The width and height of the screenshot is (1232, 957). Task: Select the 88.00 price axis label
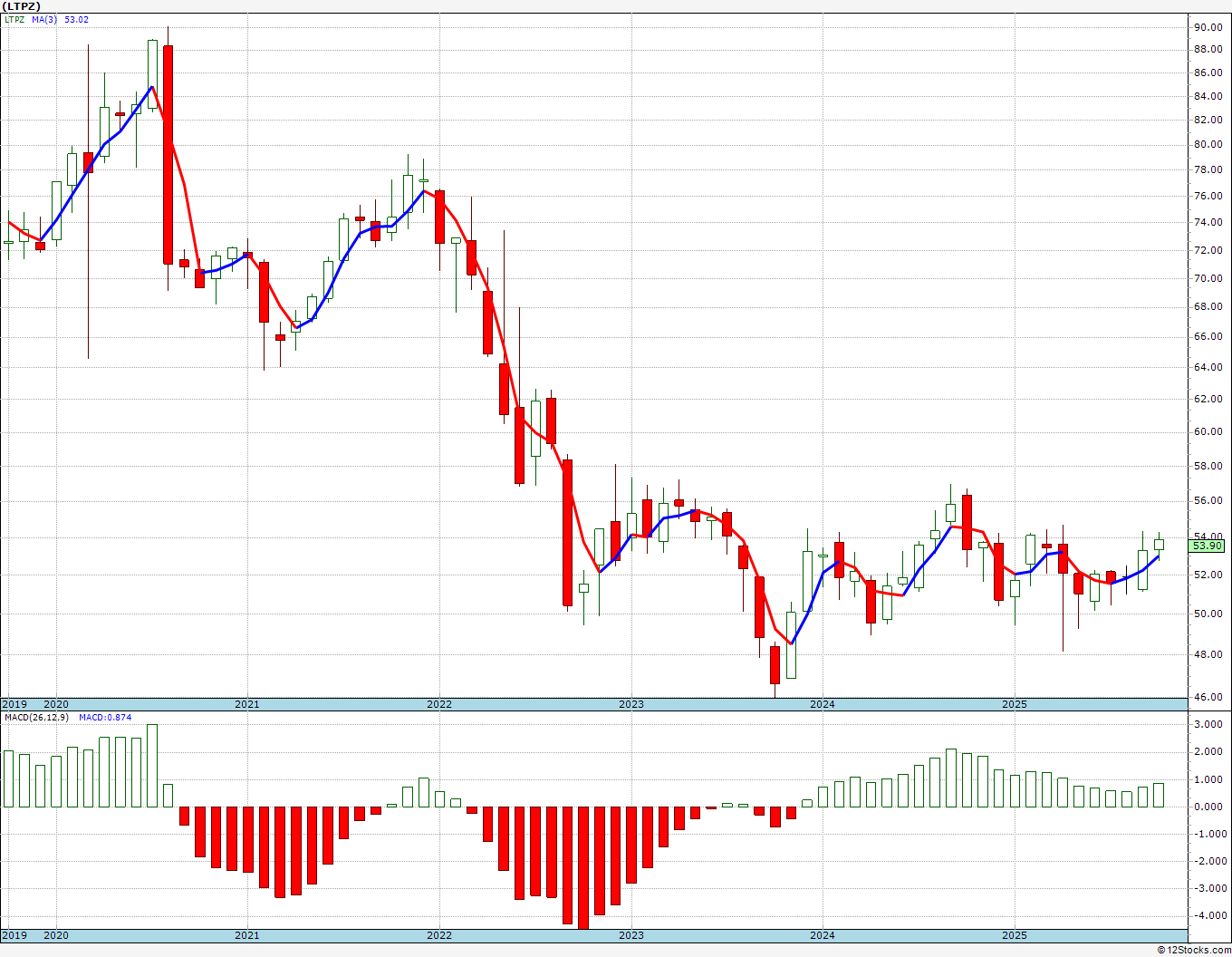pyautogui.click(x=1208, y=50)
